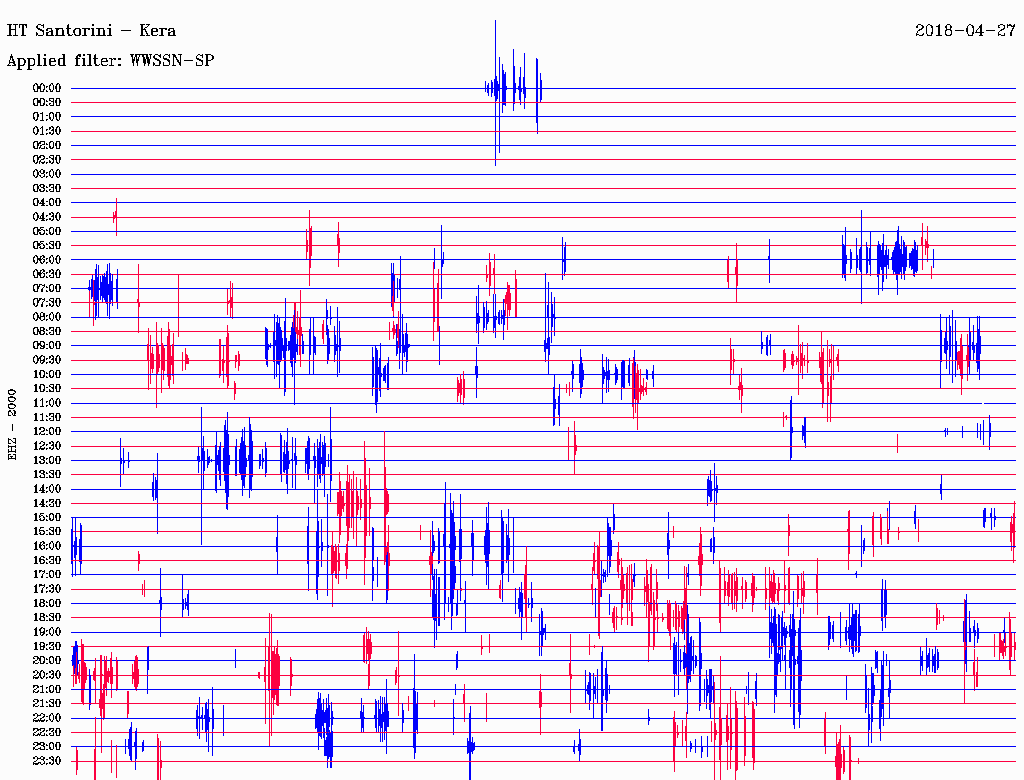Click the 23:30 time label
This screenshot has height=780, width=1024.
[x=47, y=760]
